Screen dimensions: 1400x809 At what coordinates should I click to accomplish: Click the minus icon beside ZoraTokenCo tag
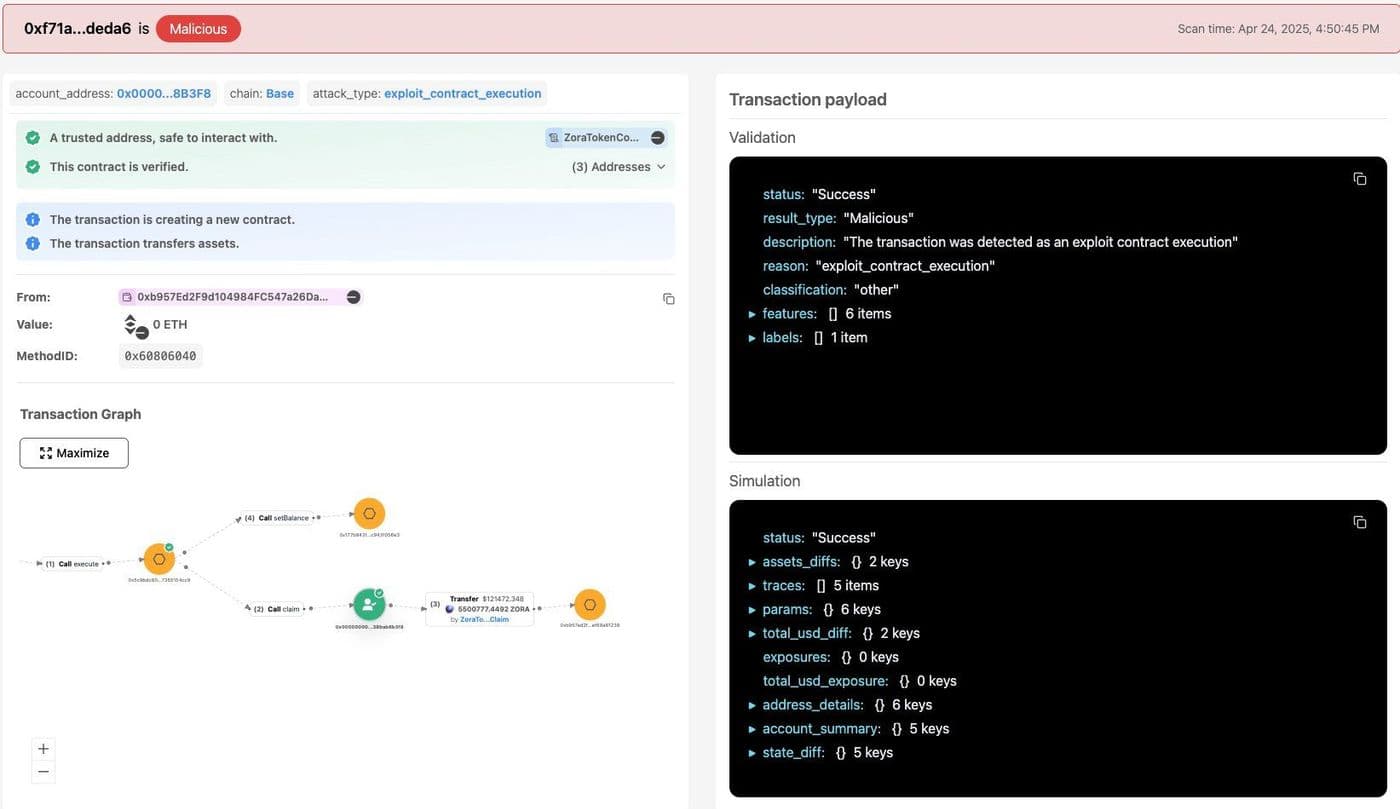click(x=657, y=138)
